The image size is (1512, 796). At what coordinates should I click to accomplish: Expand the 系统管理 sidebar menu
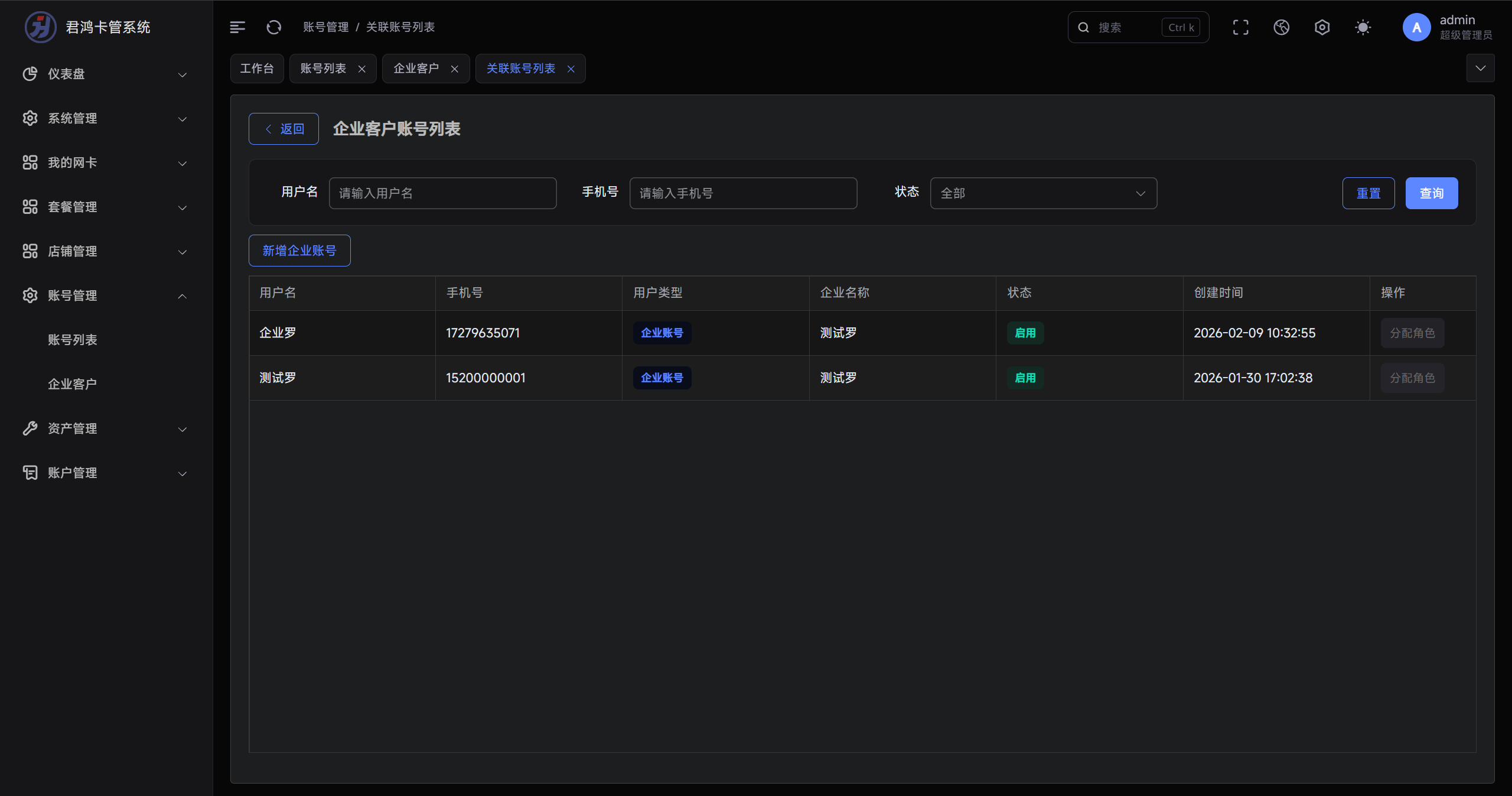105,118
